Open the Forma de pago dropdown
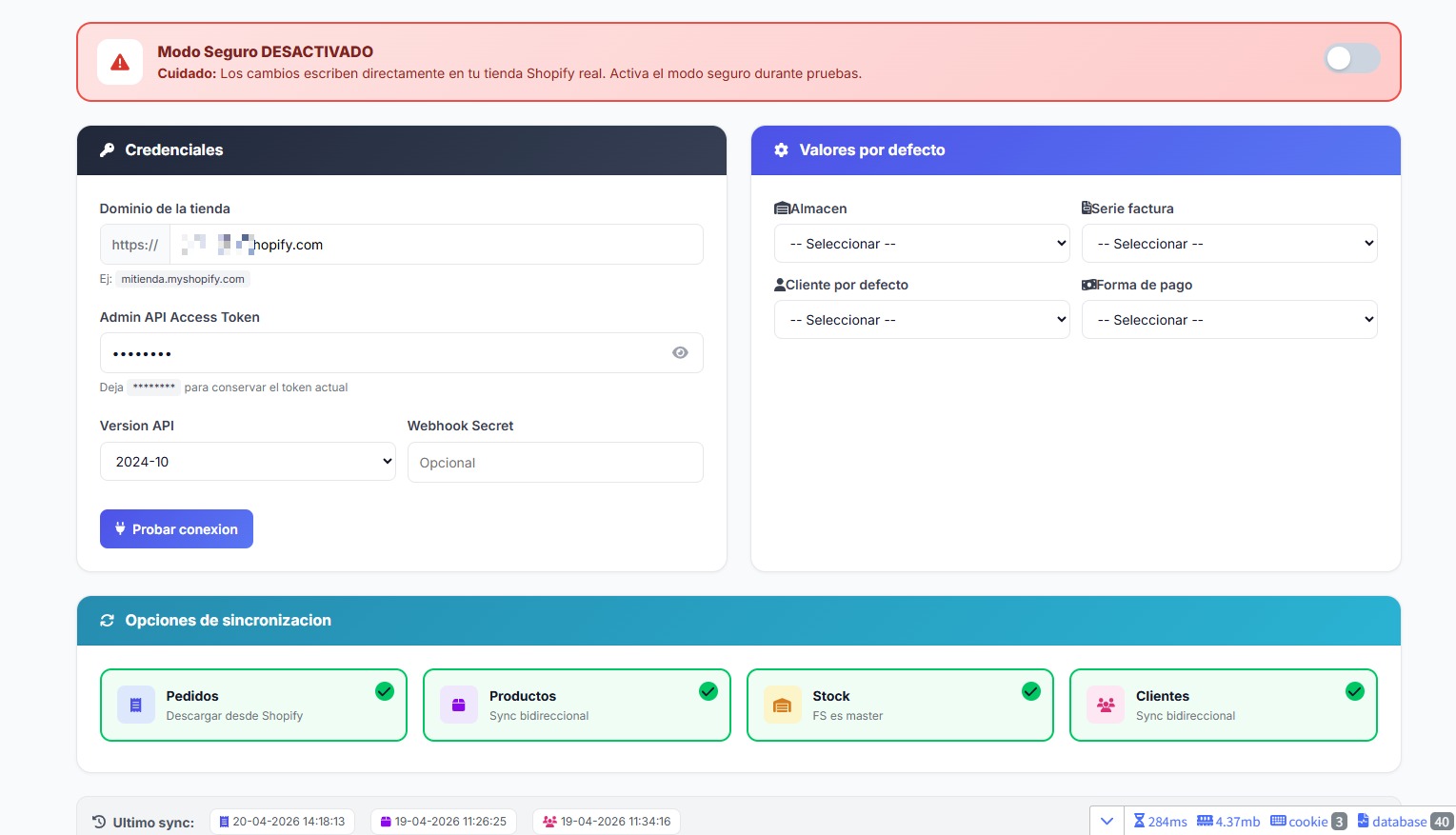Image resolution: width=1456 pixels, height=835 pixels. pyautogui.click(x=1228, y=320)
